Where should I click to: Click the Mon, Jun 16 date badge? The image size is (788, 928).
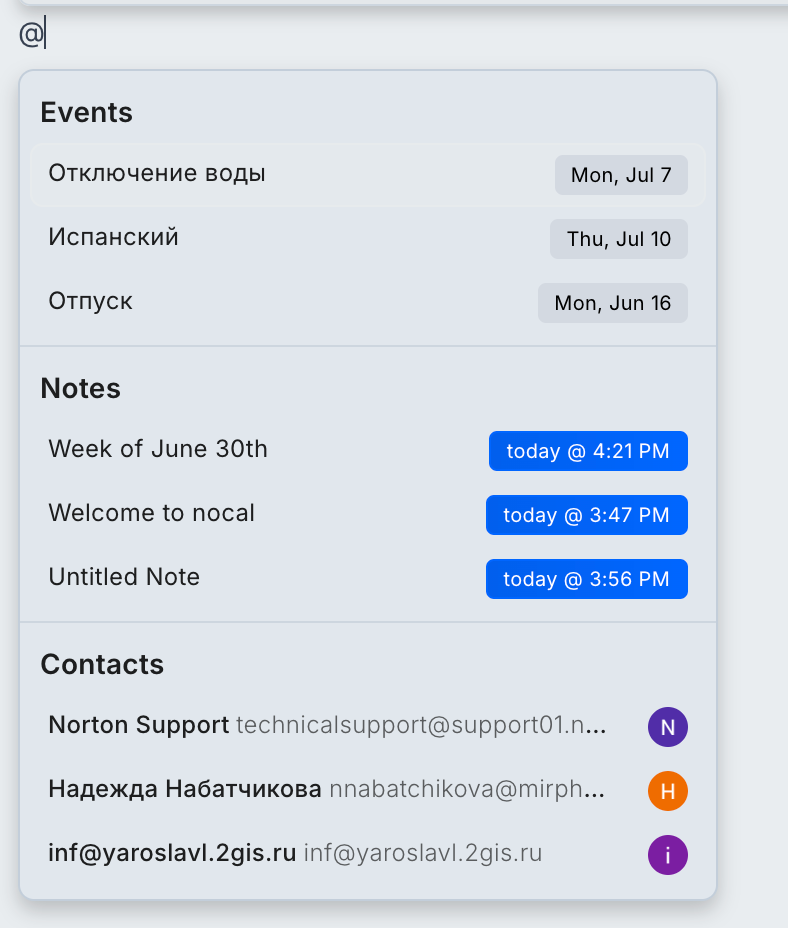[x=613, y=303]
